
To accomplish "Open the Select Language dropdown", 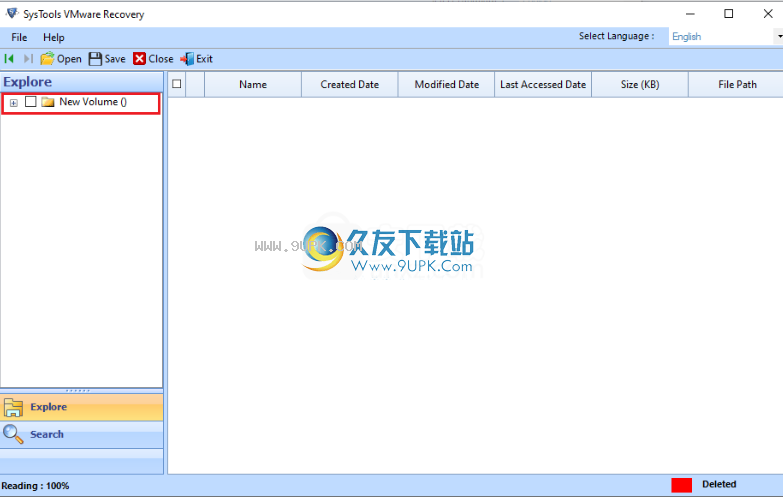I will (779, 36).
